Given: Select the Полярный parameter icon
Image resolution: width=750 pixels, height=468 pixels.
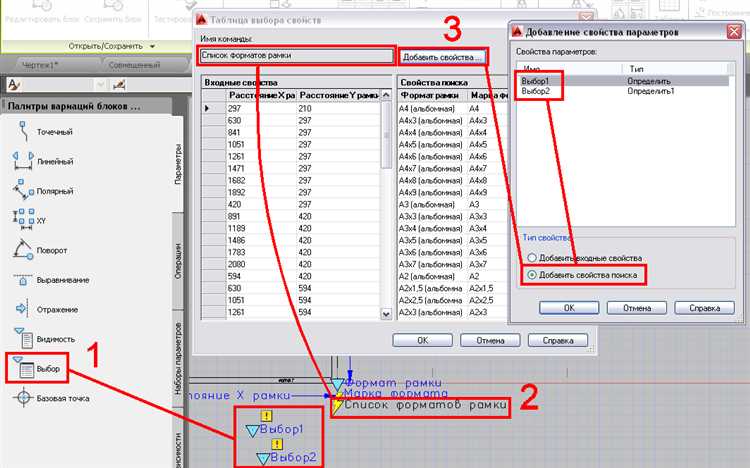Looking at the screenshot, I should [23, 190].
